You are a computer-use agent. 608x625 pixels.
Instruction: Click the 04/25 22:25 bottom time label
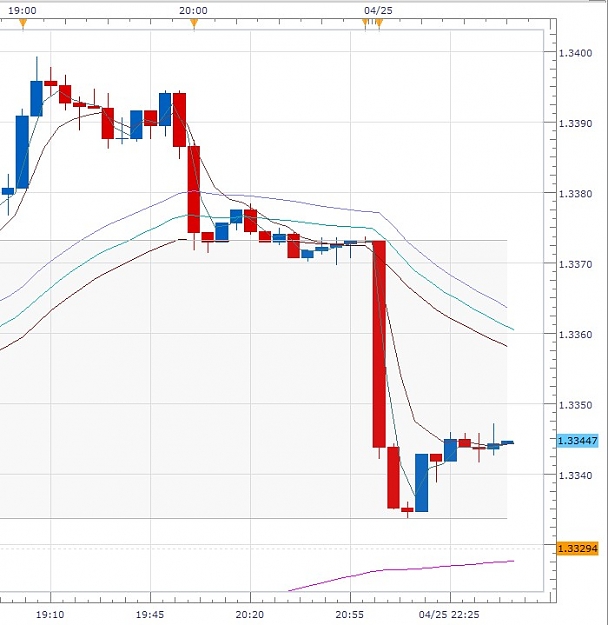coord(449,615)
